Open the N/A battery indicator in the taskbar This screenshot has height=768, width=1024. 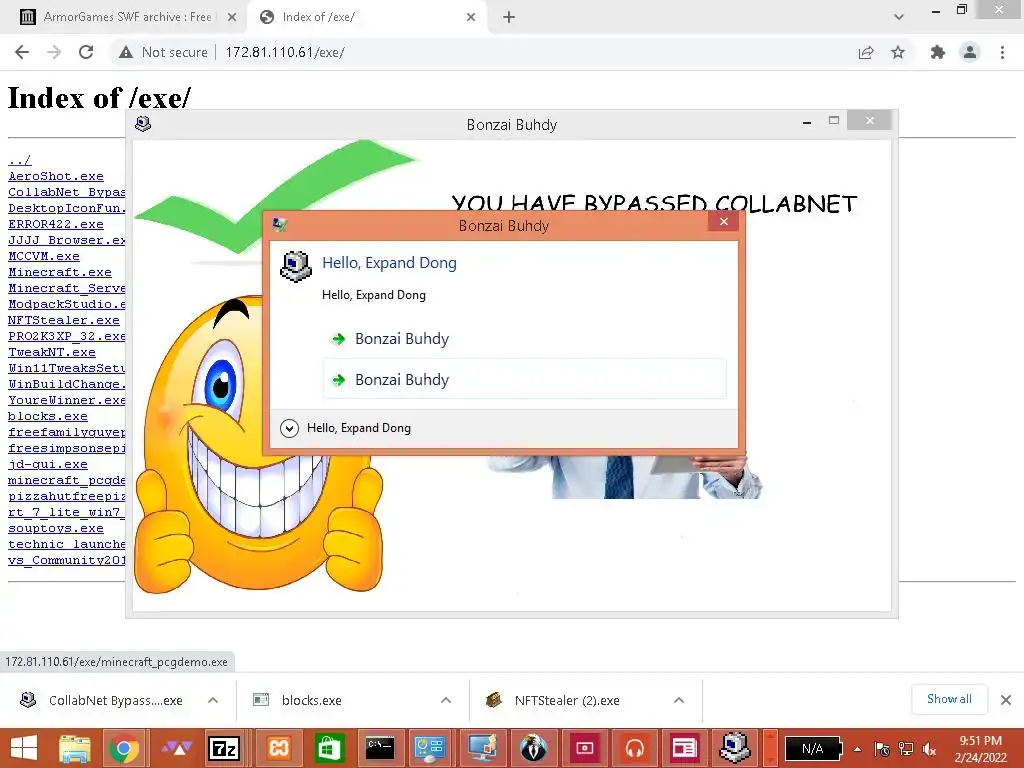coord(813,748)
